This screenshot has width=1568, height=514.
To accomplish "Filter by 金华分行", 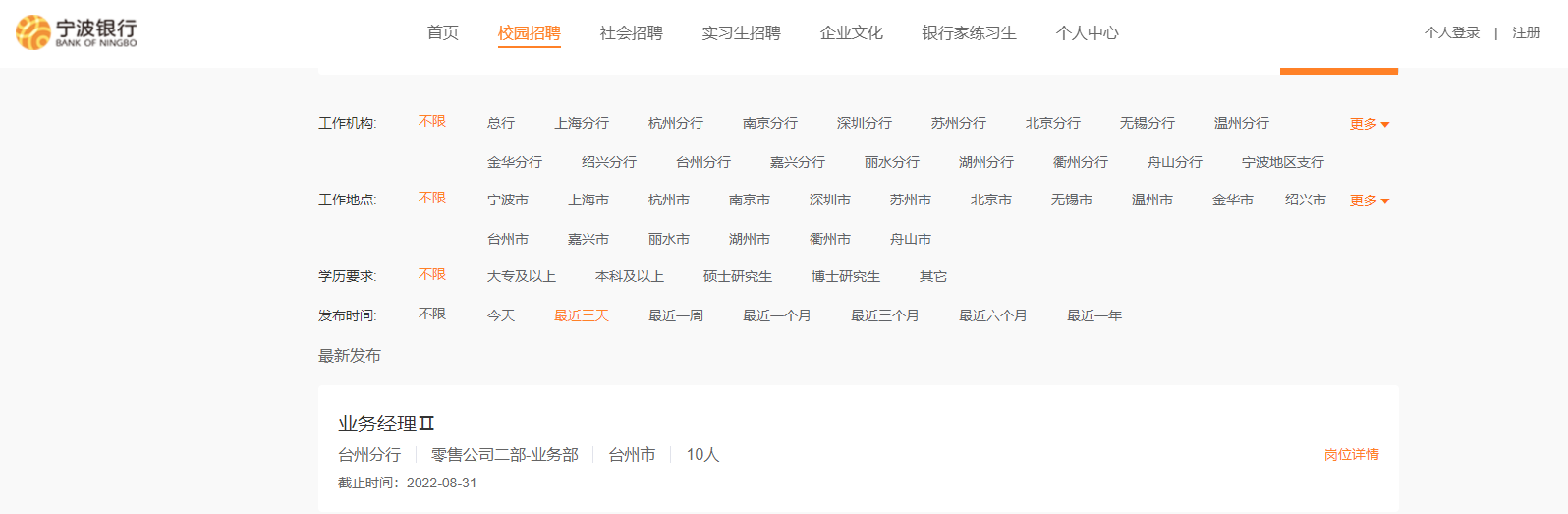I will pyautogui.click(x=515, y=162).
